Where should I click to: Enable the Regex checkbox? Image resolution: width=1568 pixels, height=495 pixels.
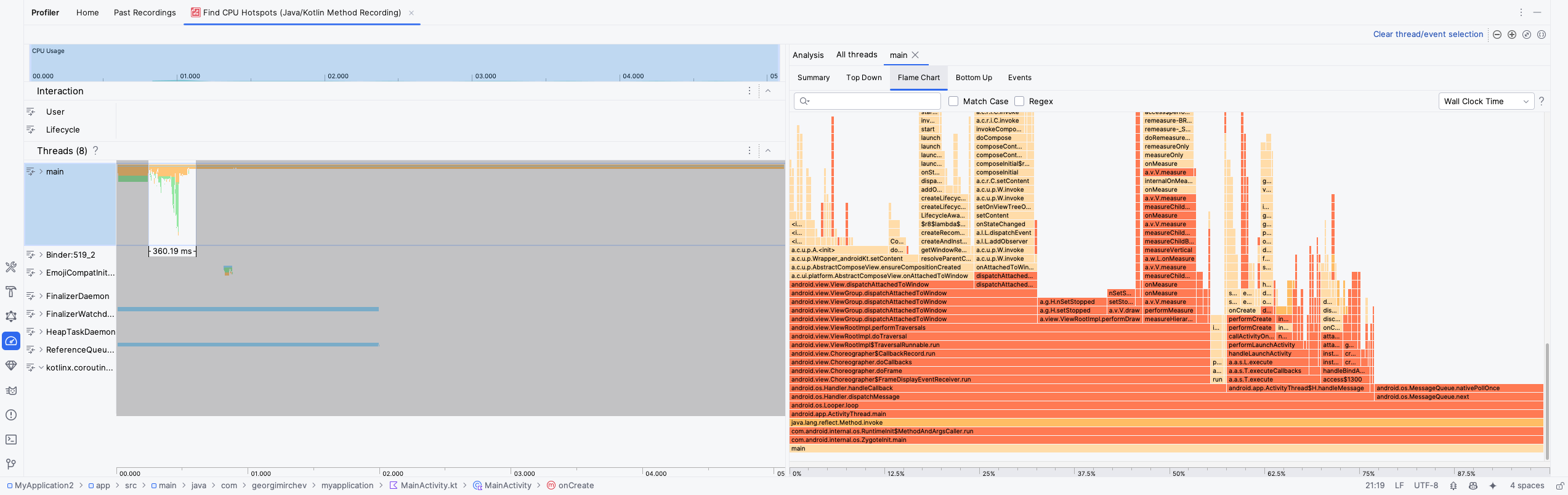pyautogui.click(x=1019, y=101)
